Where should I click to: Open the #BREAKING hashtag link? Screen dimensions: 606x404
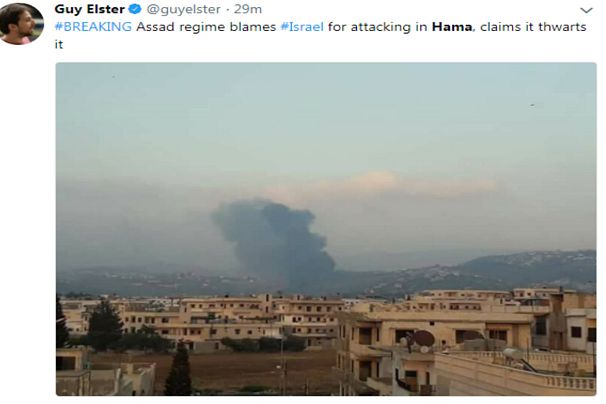(93, 27)
